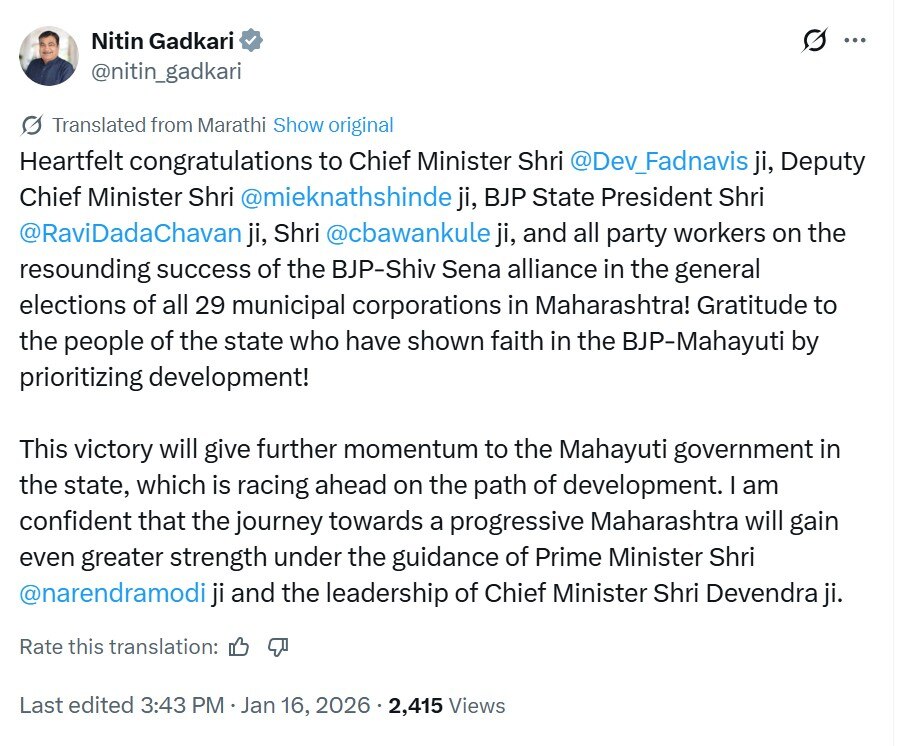
Task: Click the 'Translated from Marathi' label
Action: [x=159, y=125]
